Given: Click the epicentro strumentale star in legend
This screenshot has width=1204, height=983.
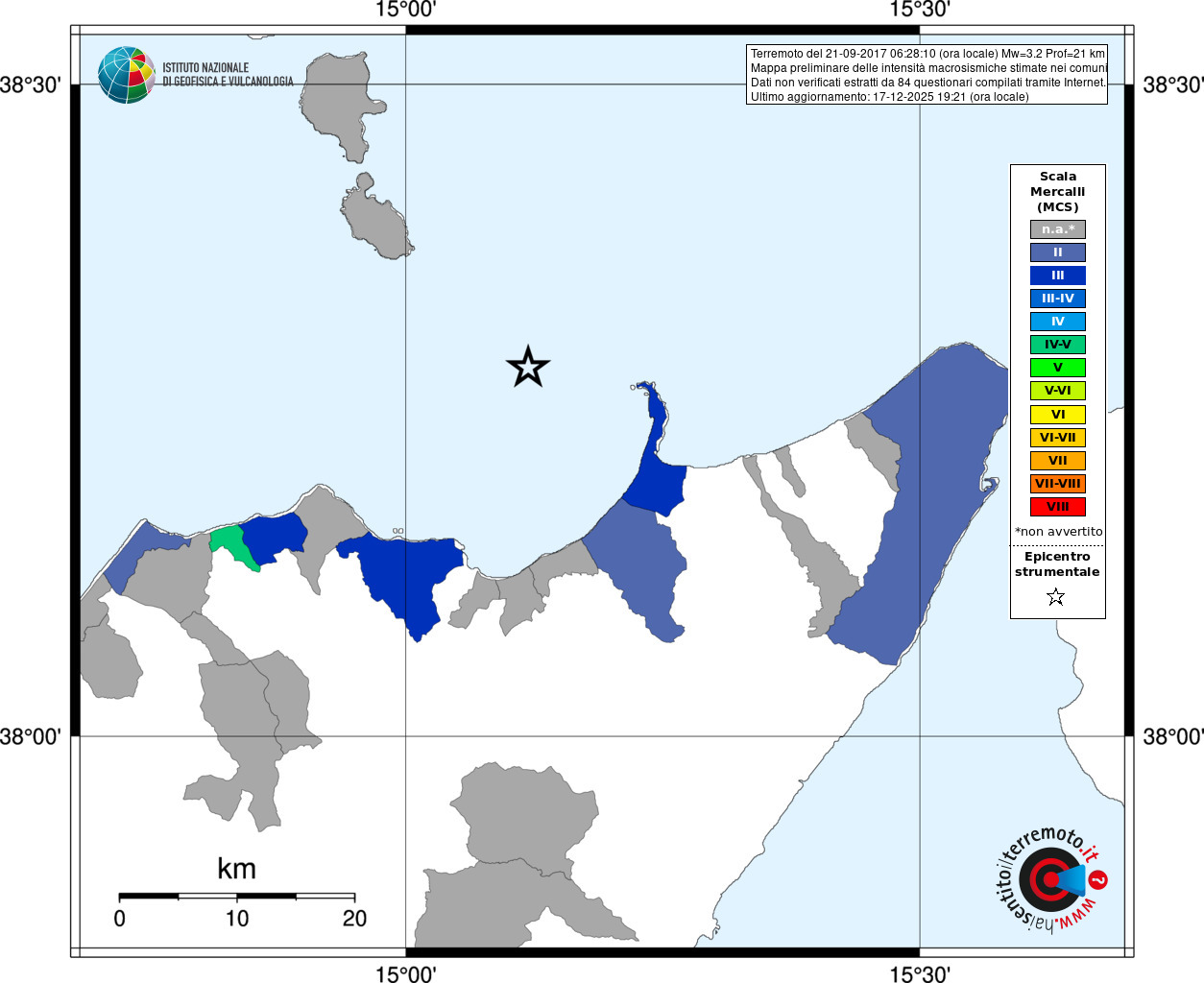Looking at the screenshot, I should pyautogui.click(x=1056, y=597).
